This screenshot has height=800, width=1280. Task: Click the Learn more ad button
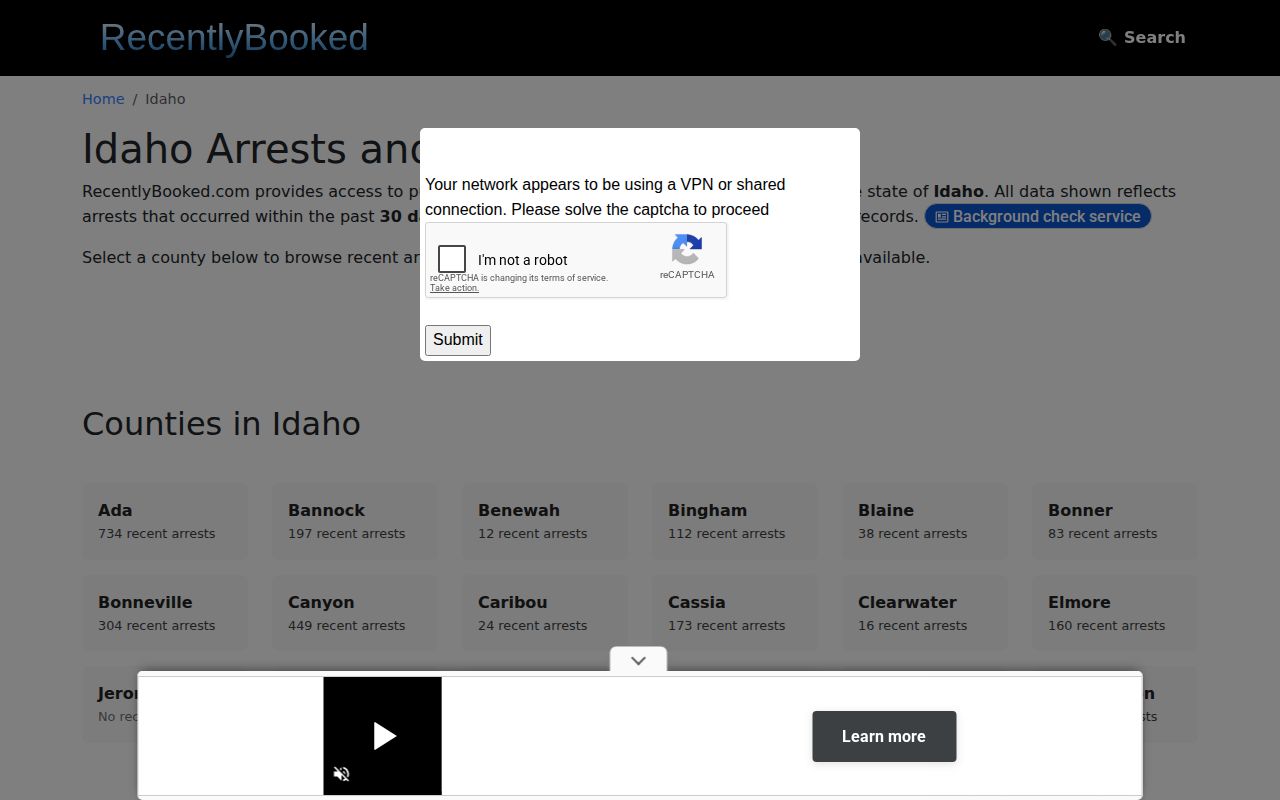[x=884, y=736]
